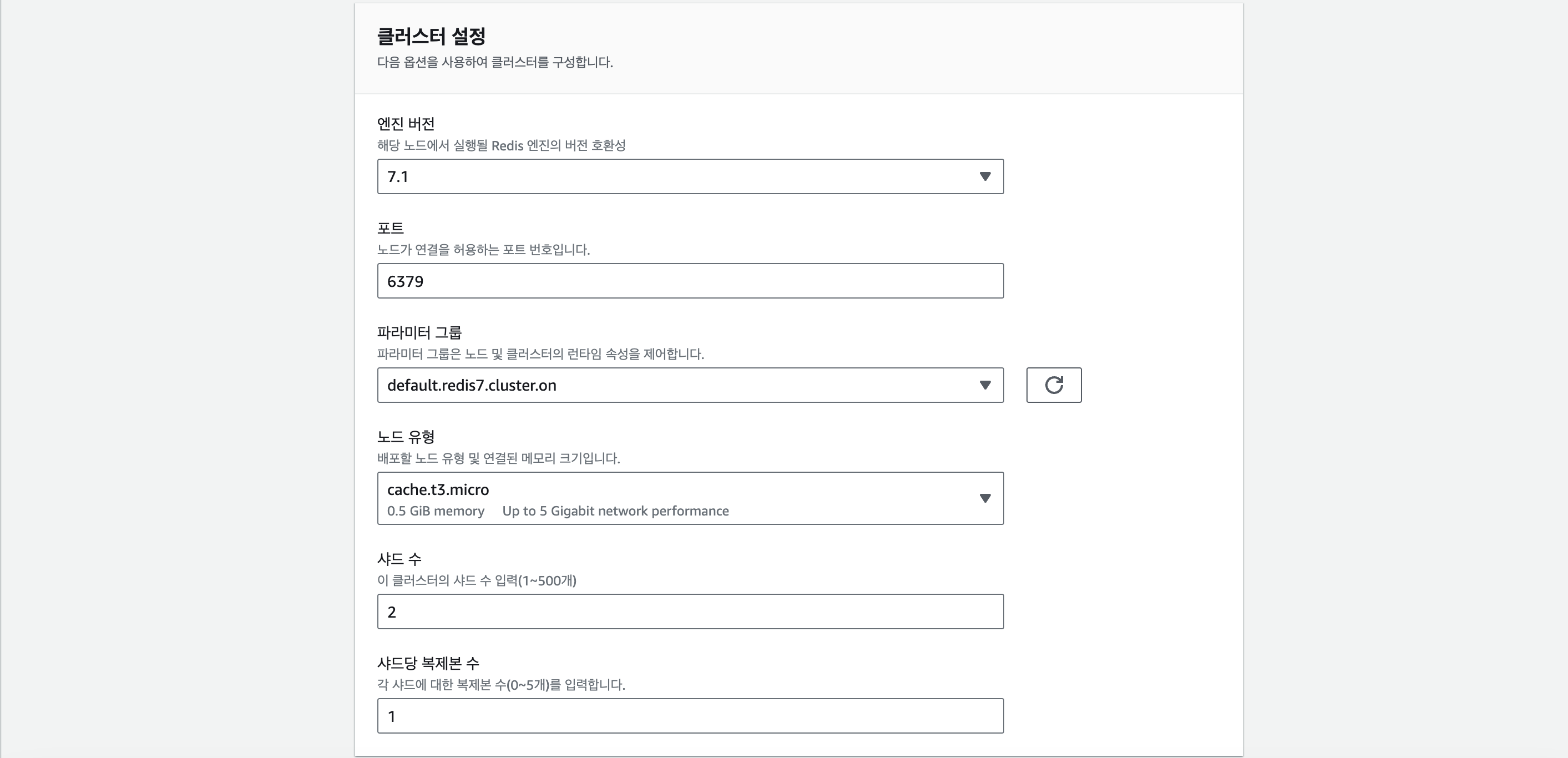
Task: Focus the shard count input field
Action: (690, 612)
